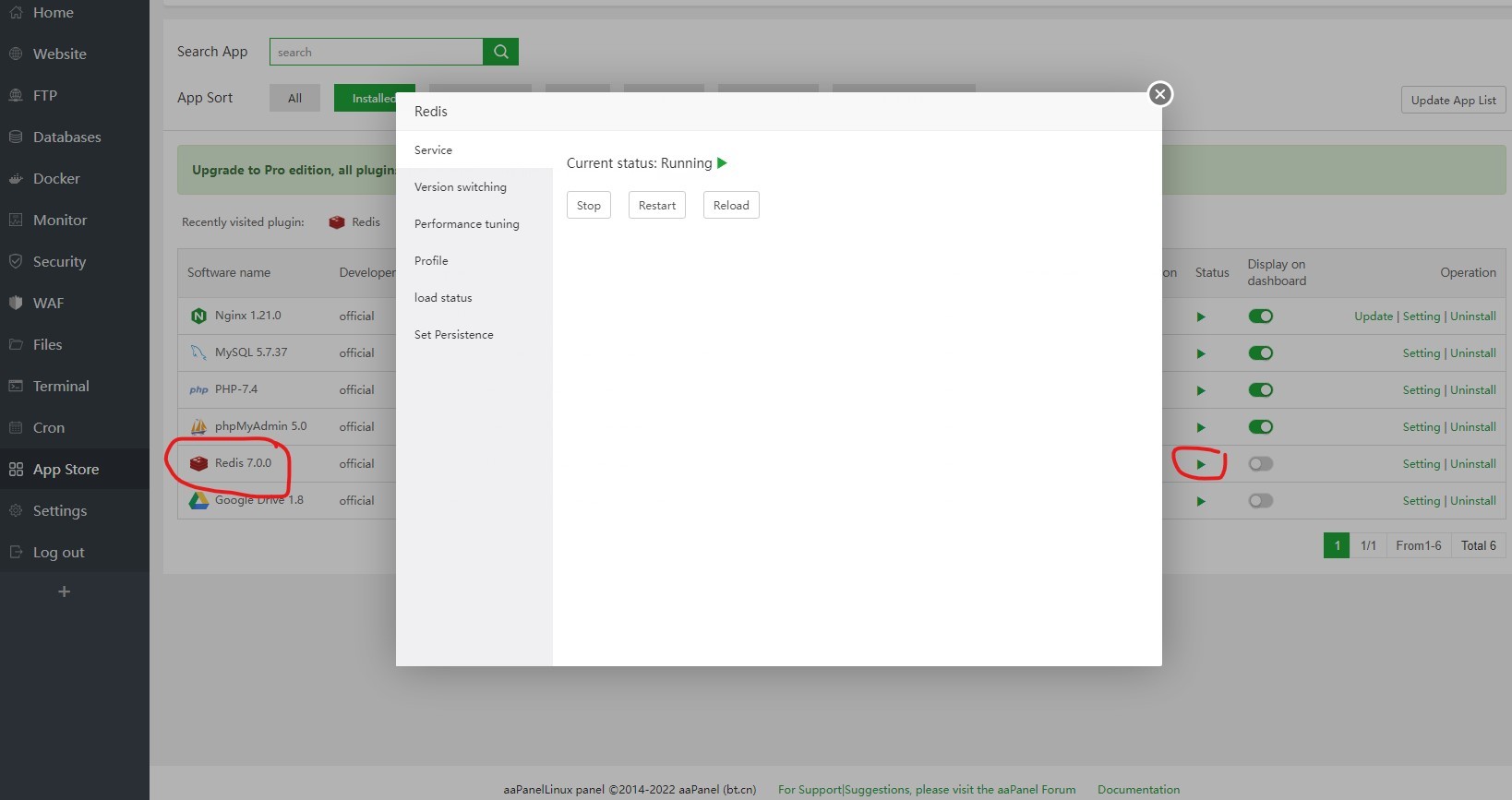The width and height of the screenshot is (1512, 800).
Task: Click the FTP sidebar icon
Action: point(16,95)
